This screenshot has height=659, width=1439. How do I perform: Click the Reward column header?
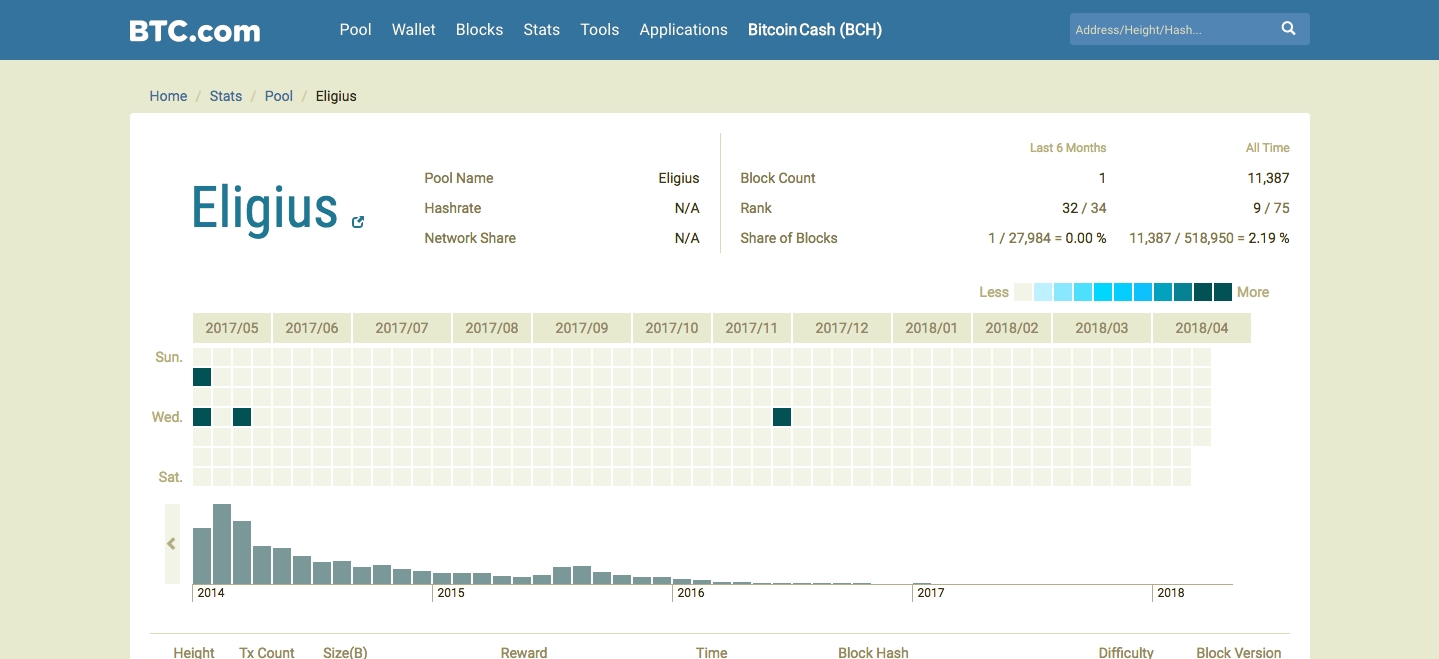pyautogui.click(x=524, y=652)
